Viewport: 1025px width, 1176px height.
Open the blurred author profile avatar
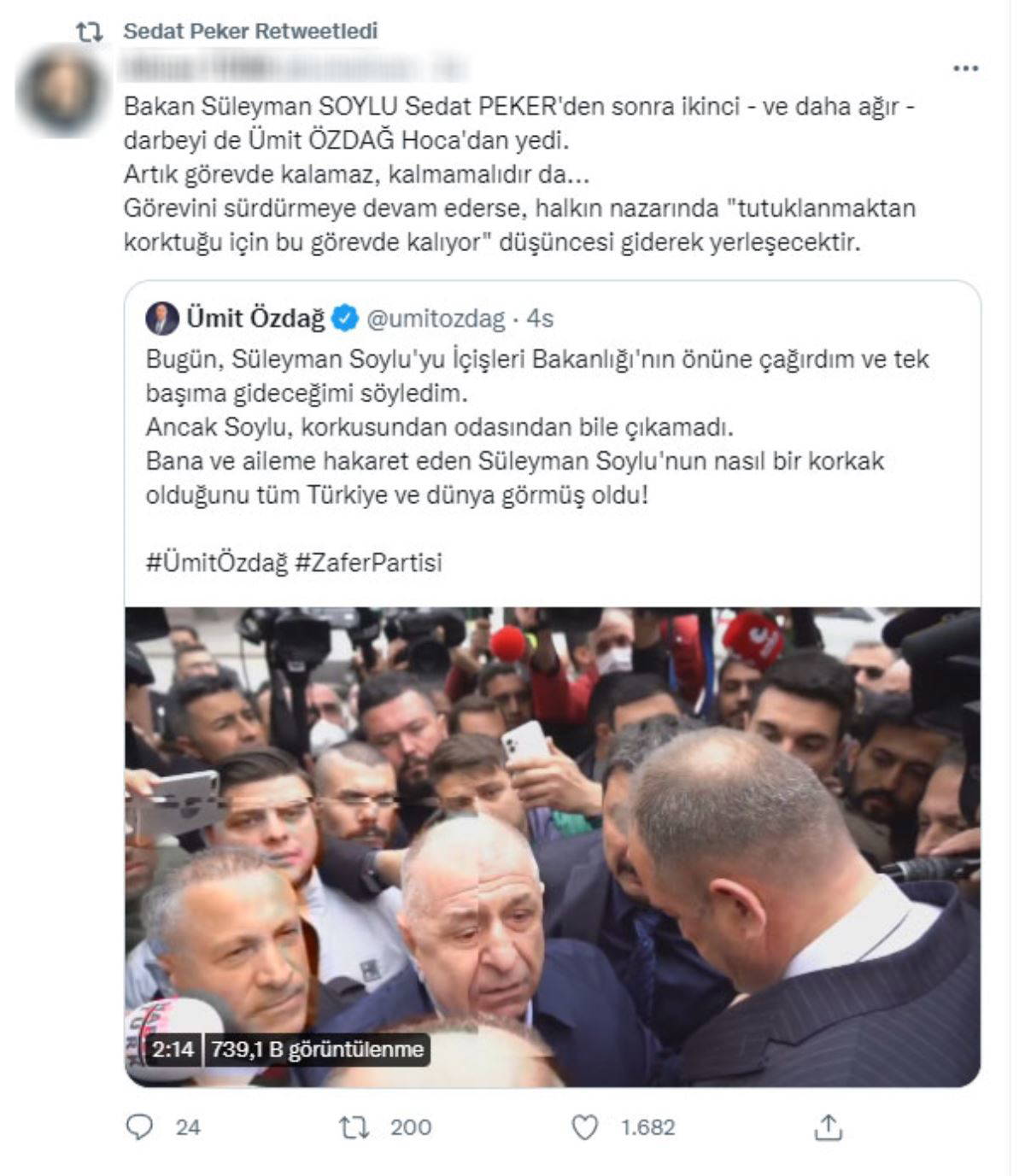[61, 92]
